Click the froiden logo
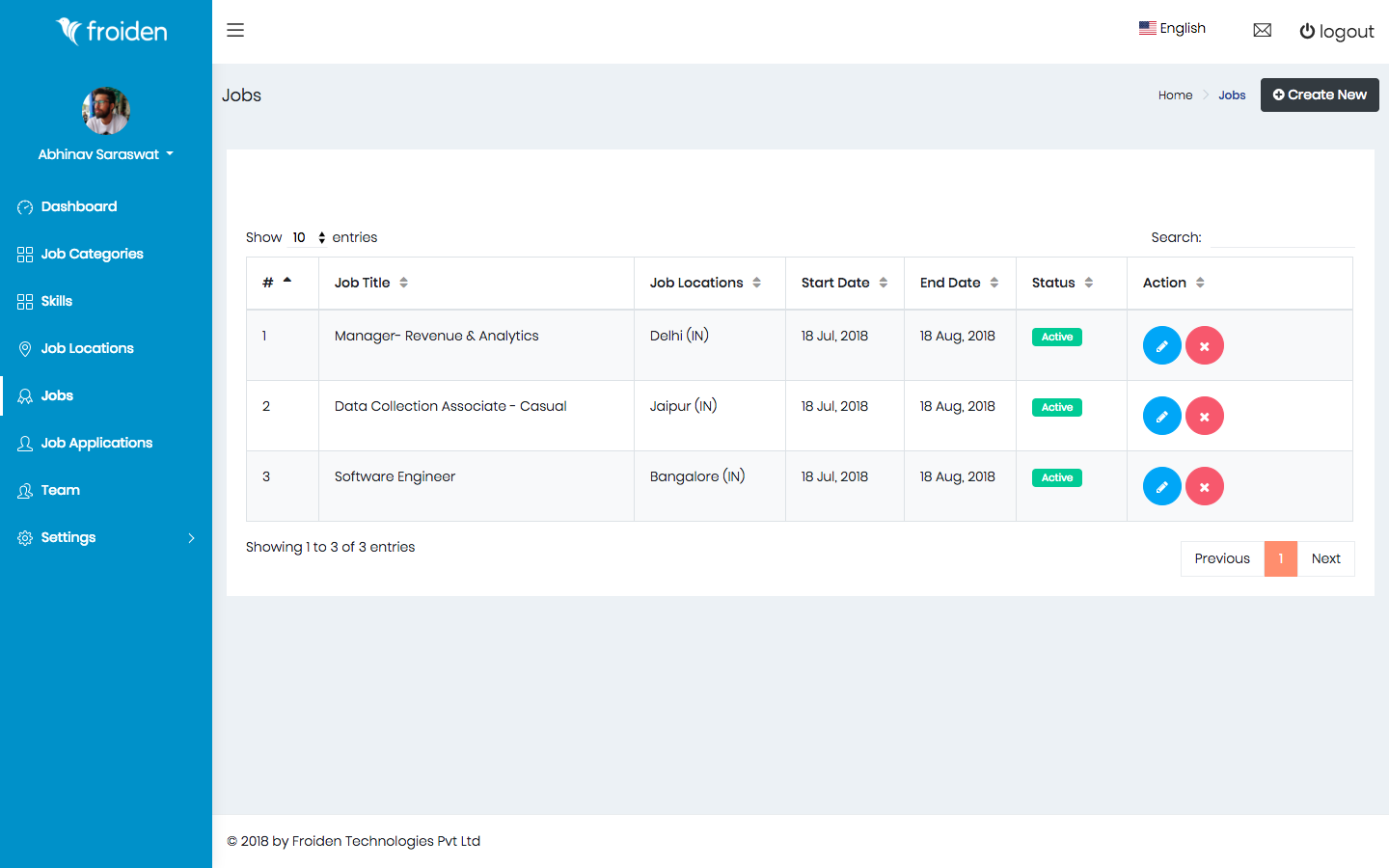Viewport: 1389px width, 868px height. [112, 32]
